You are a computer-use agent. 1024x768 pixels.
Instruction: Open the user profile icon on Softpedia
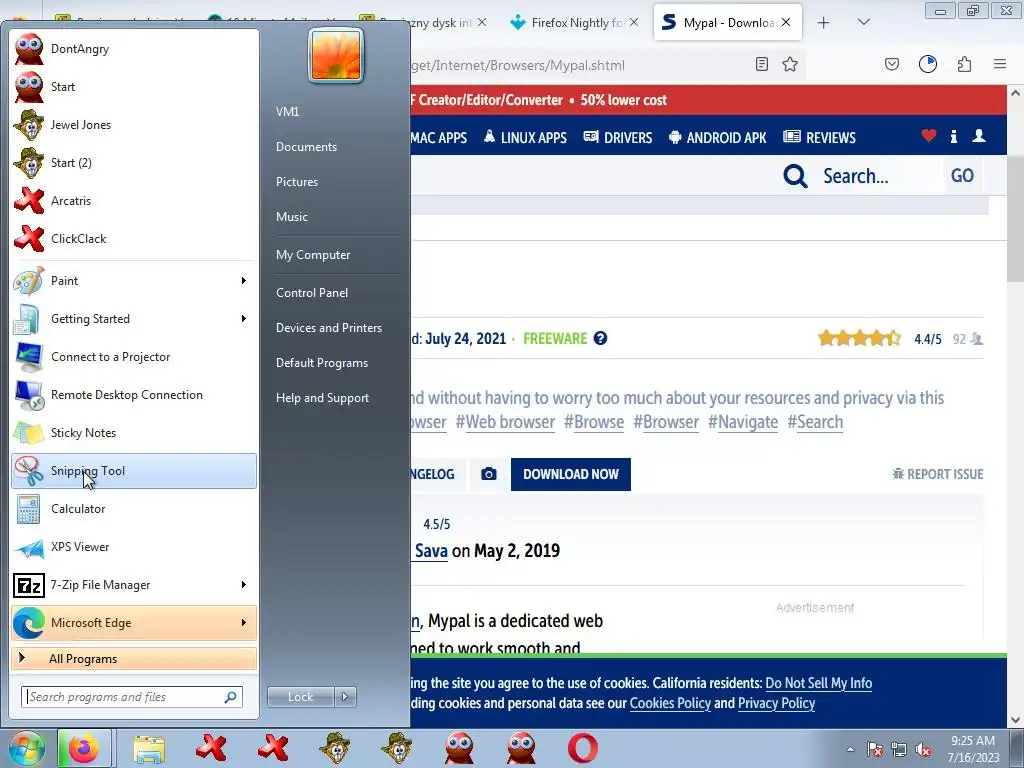(x=978, y=136)
